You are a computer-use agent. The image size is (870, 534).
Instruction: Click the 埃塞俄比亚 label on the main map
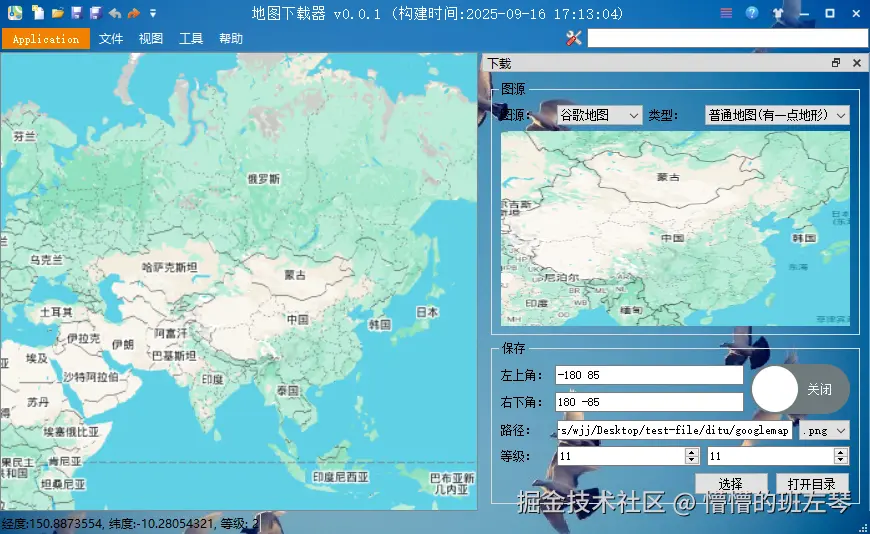point(71,431)
